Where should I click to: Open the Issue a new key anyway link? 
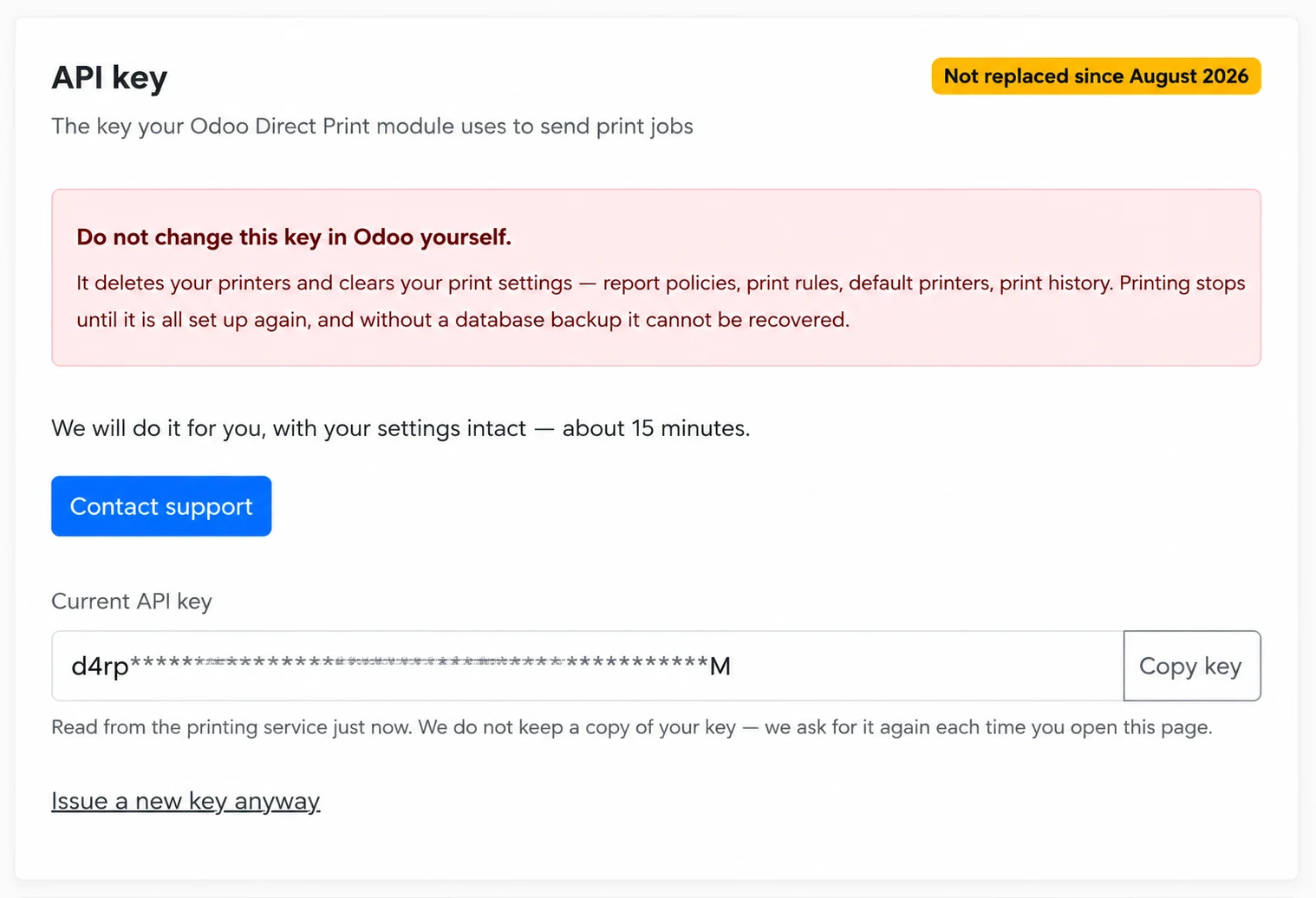[186, 801]
